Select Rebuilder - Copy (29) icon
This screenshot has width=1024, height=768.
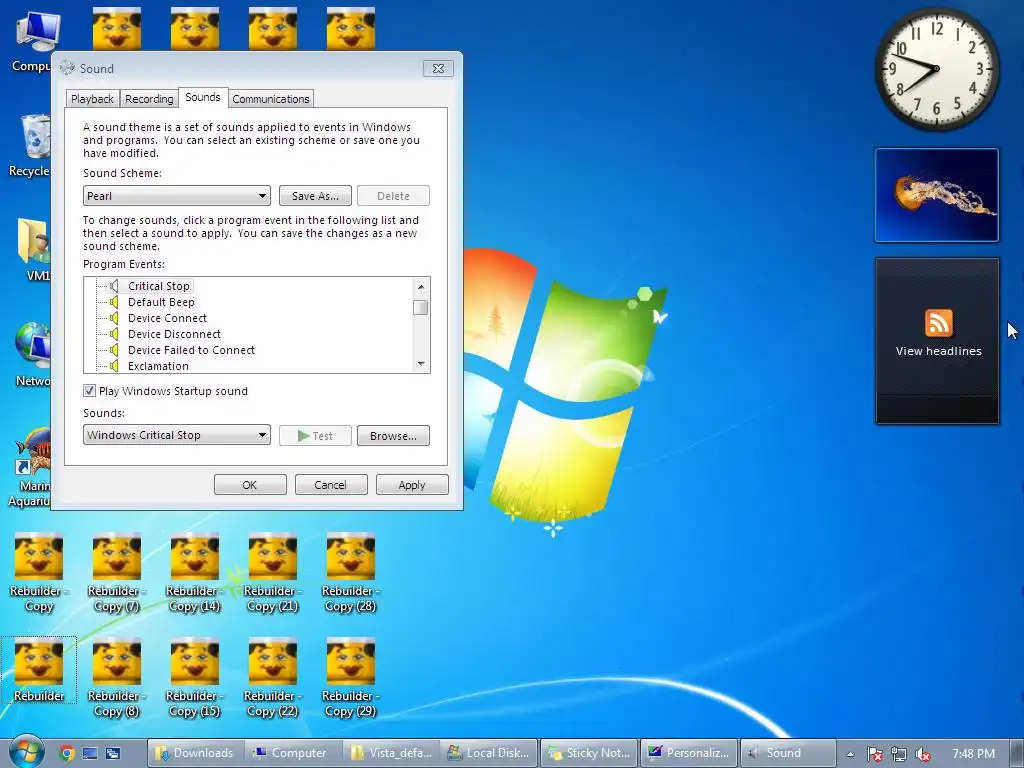[350, 678]
